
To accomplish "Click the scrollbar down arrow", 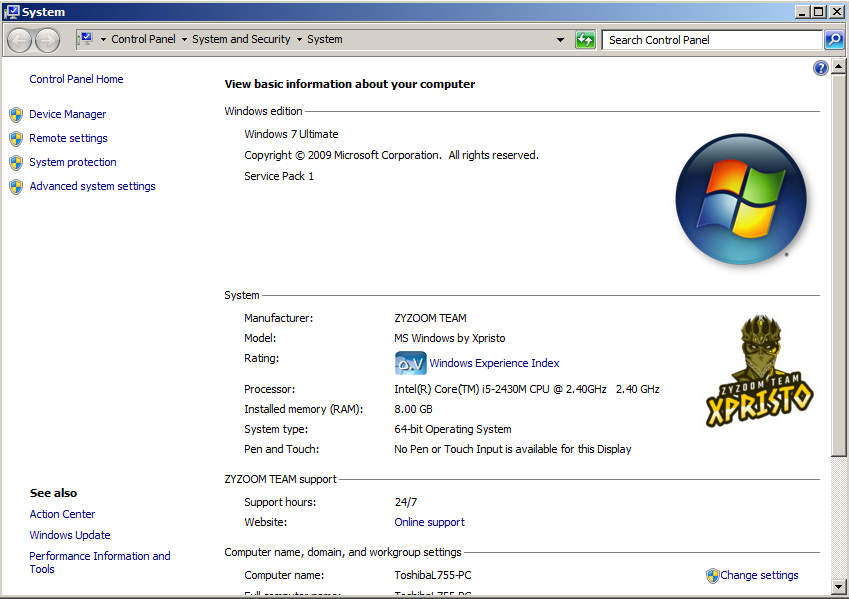I will (838, 587).
